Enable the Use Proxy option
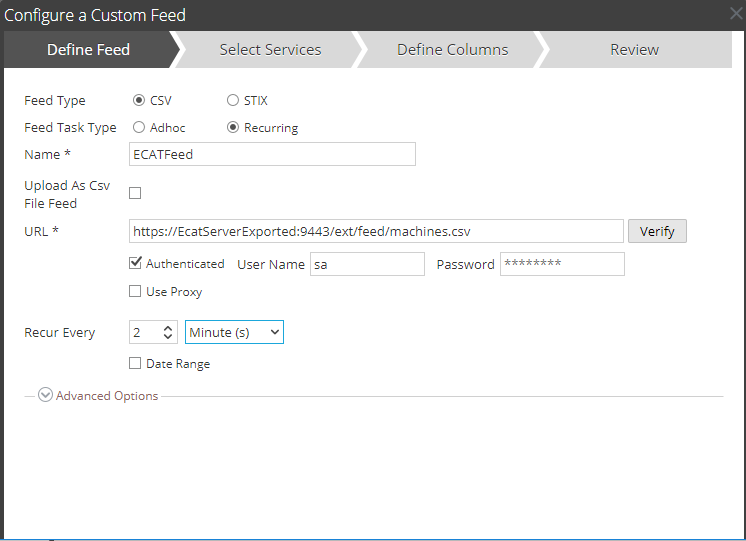Screen dimensions: 746x541 [135, 292]
